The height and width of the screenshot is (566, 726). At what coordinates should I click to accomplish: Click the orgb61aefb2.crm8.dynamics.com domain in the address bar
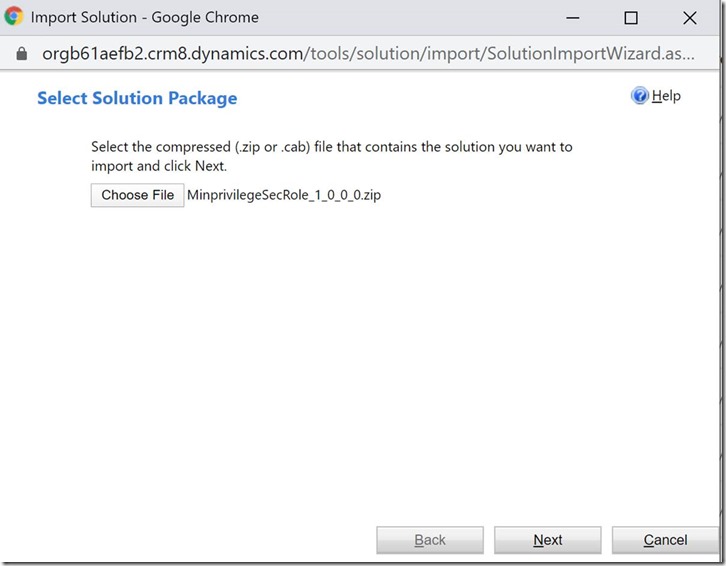point(172,53)
